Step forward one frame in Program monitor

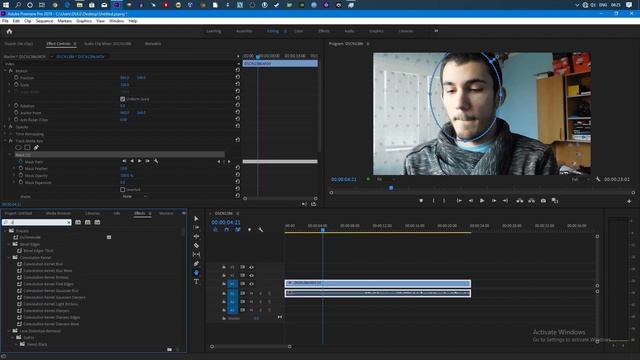493,201
